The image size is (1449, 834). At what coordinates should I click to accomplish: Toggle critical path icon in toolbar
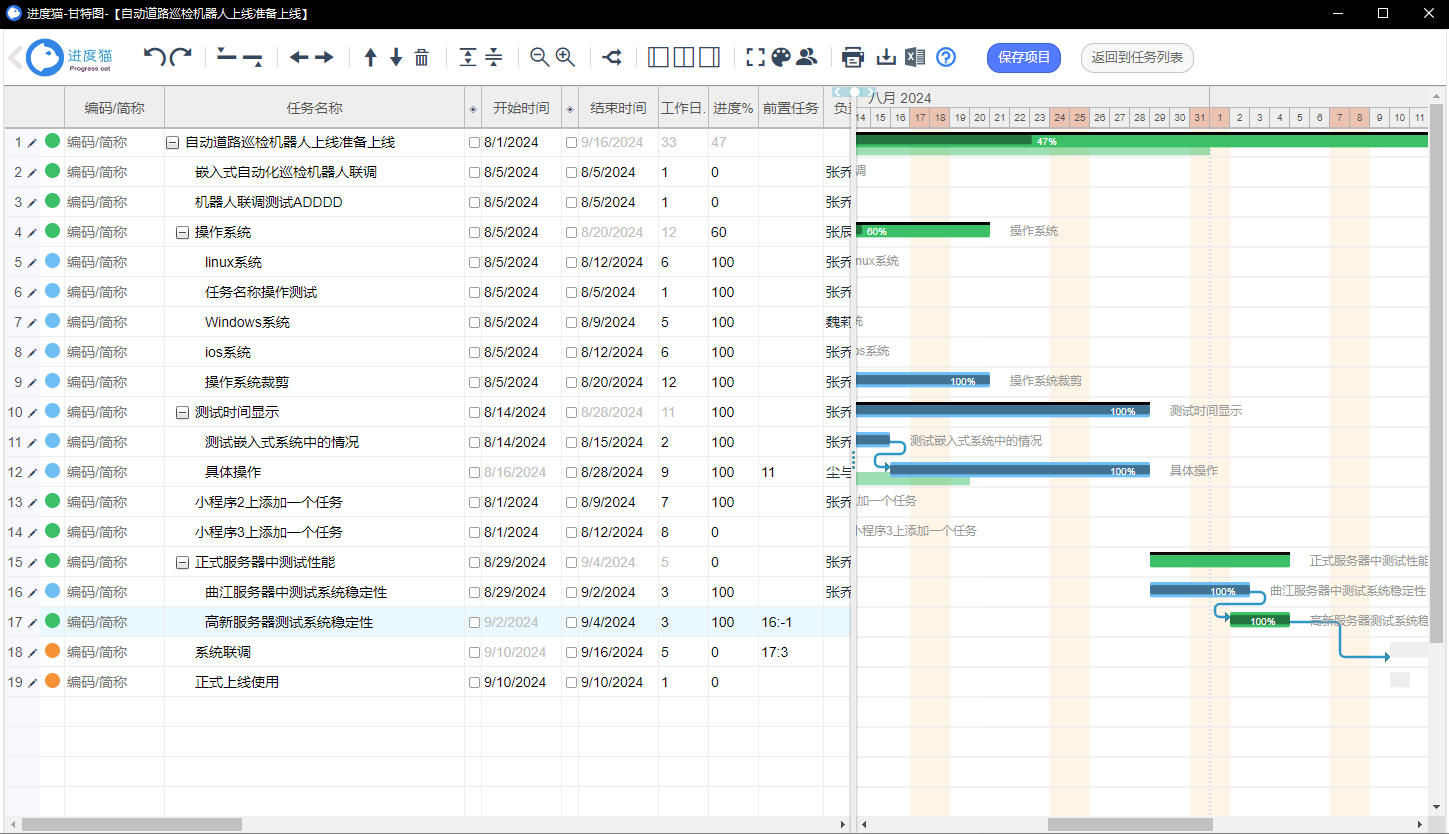pos(612,57)
